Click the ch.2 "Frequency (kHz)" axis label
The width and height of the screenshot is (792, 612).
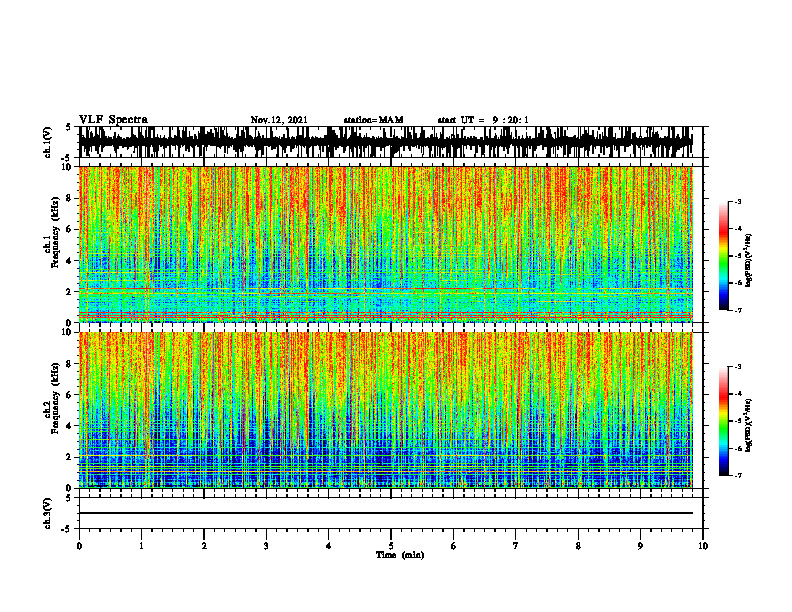[55, 398]
